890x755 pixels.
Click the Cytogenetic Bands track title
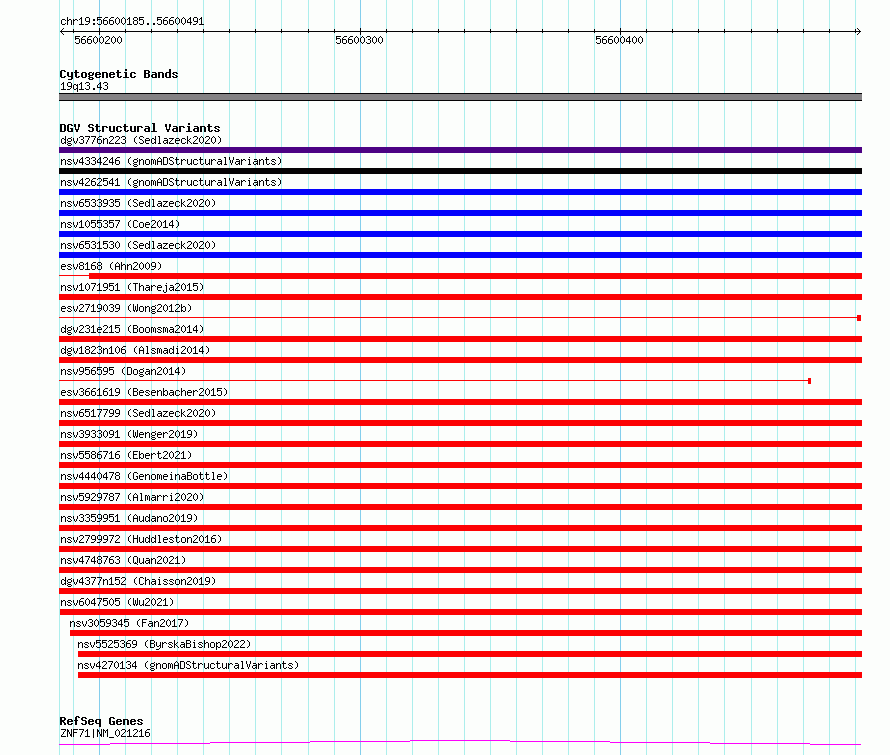coord(119,74)
